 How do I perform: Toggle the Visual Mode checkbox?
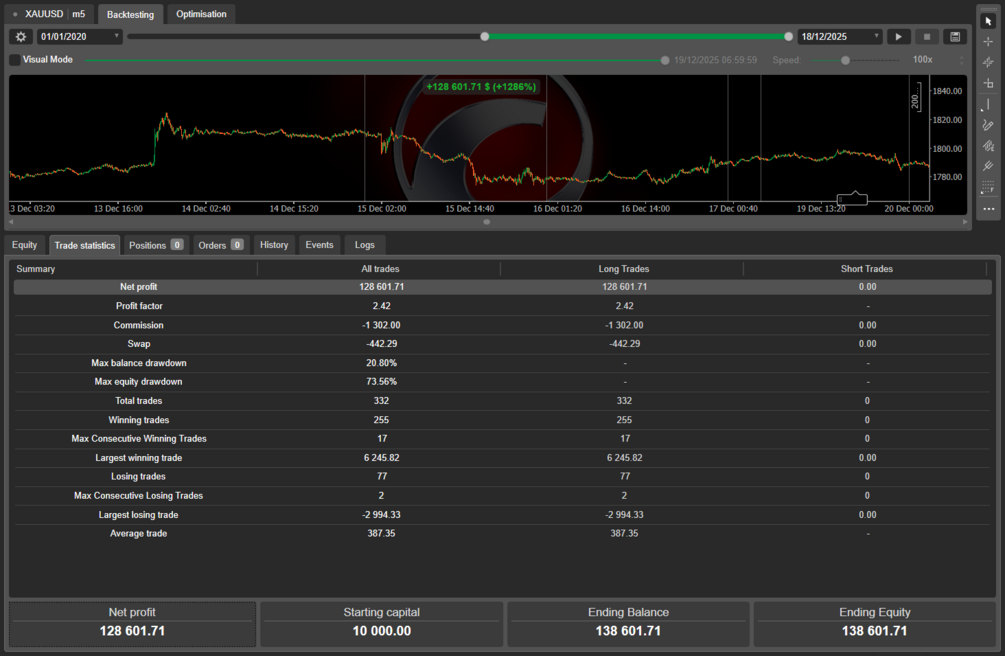pyautogui.click(x=15, y=60)
